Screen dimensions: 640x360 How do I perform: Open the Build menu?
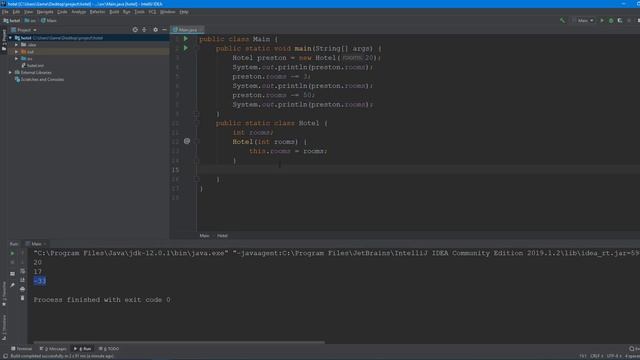tap(114, 12)
